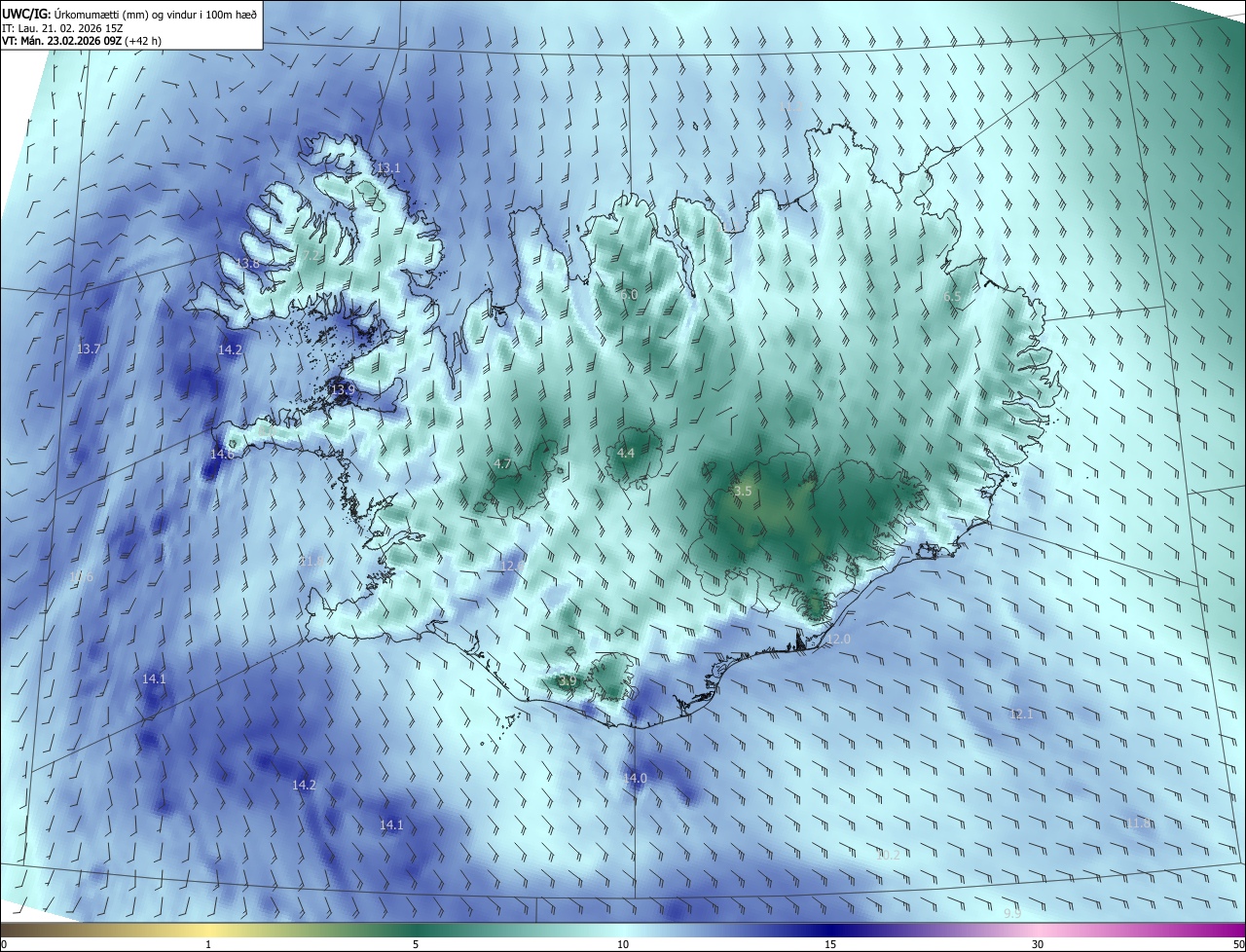
Task: Click the 13.7 value label
Action: (x=89, y=348)
